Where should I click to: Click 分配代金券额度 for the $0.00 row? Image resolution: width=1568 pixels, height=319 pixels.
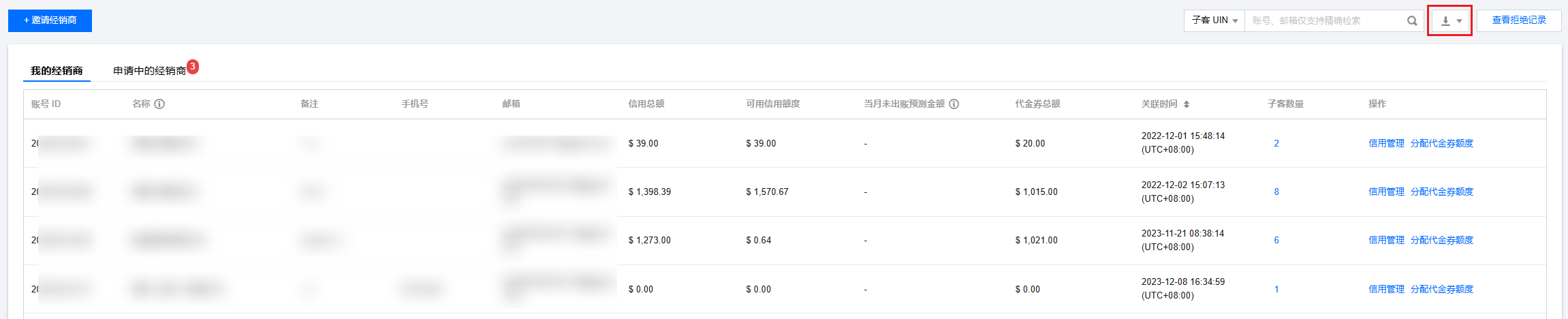(x=1441, y=289)
